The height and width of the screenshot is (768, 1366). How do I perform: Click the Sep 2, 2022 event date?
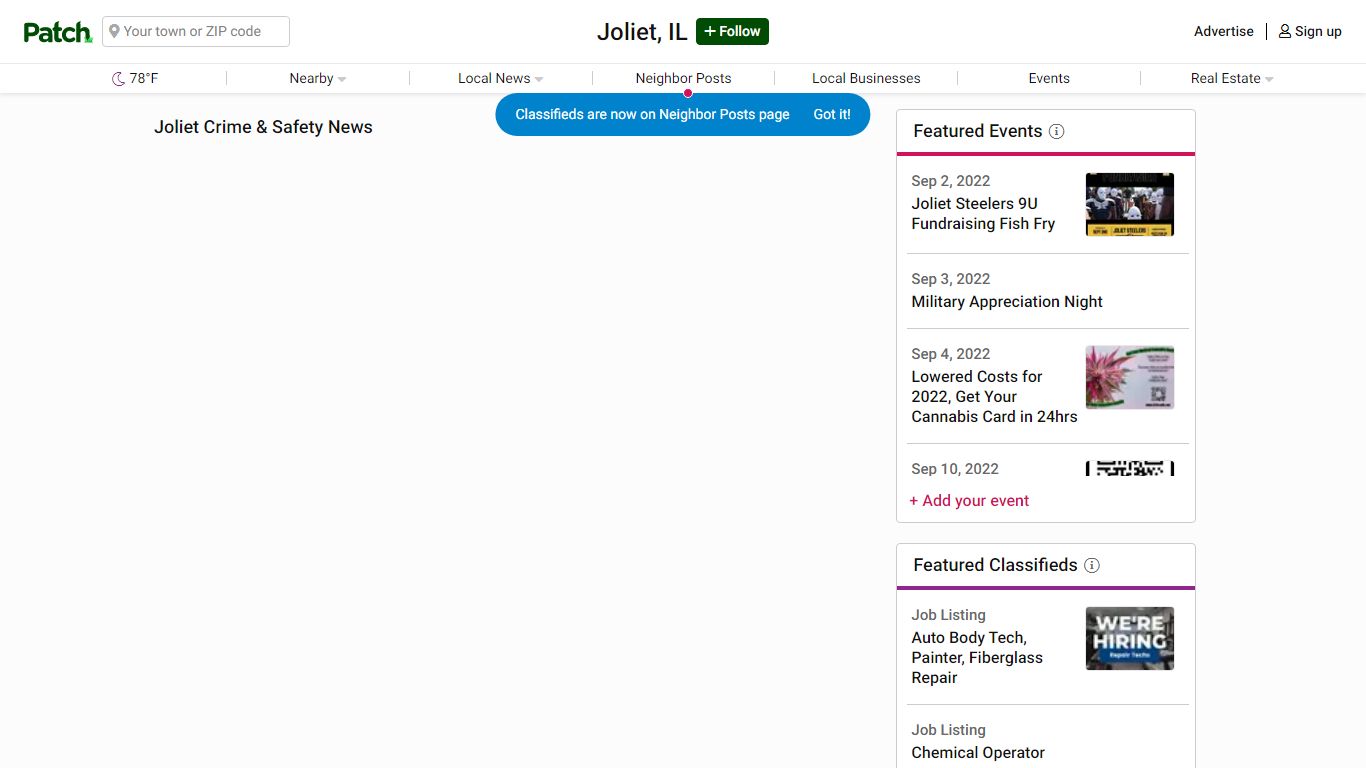click(951, 181)
